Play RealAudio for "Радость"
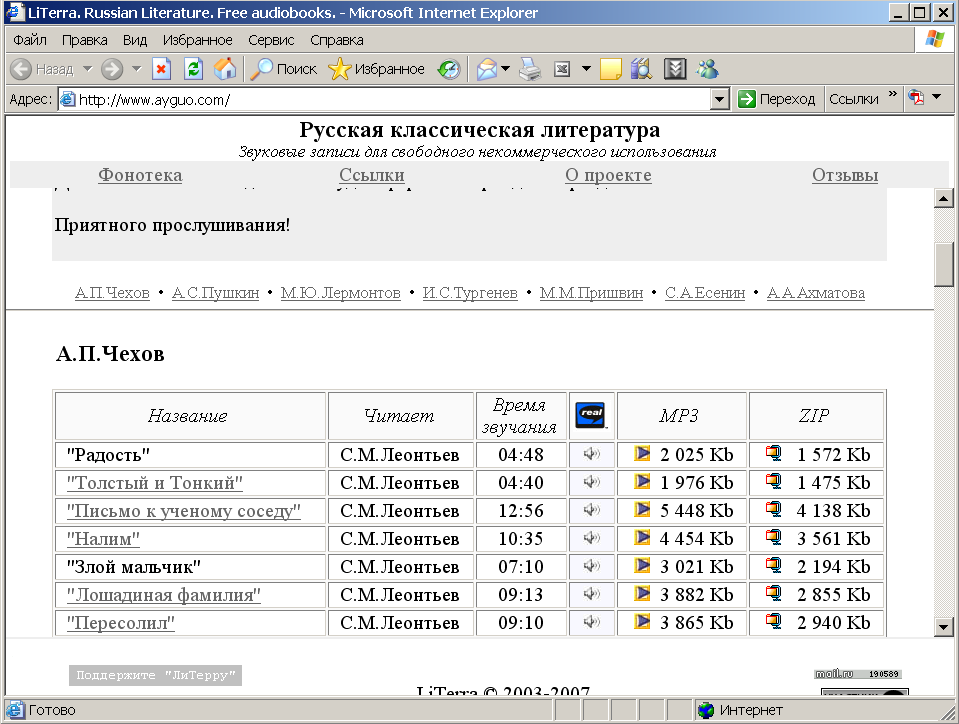The height and width of the screenshot is (724, 959). [x=592, y=455]
